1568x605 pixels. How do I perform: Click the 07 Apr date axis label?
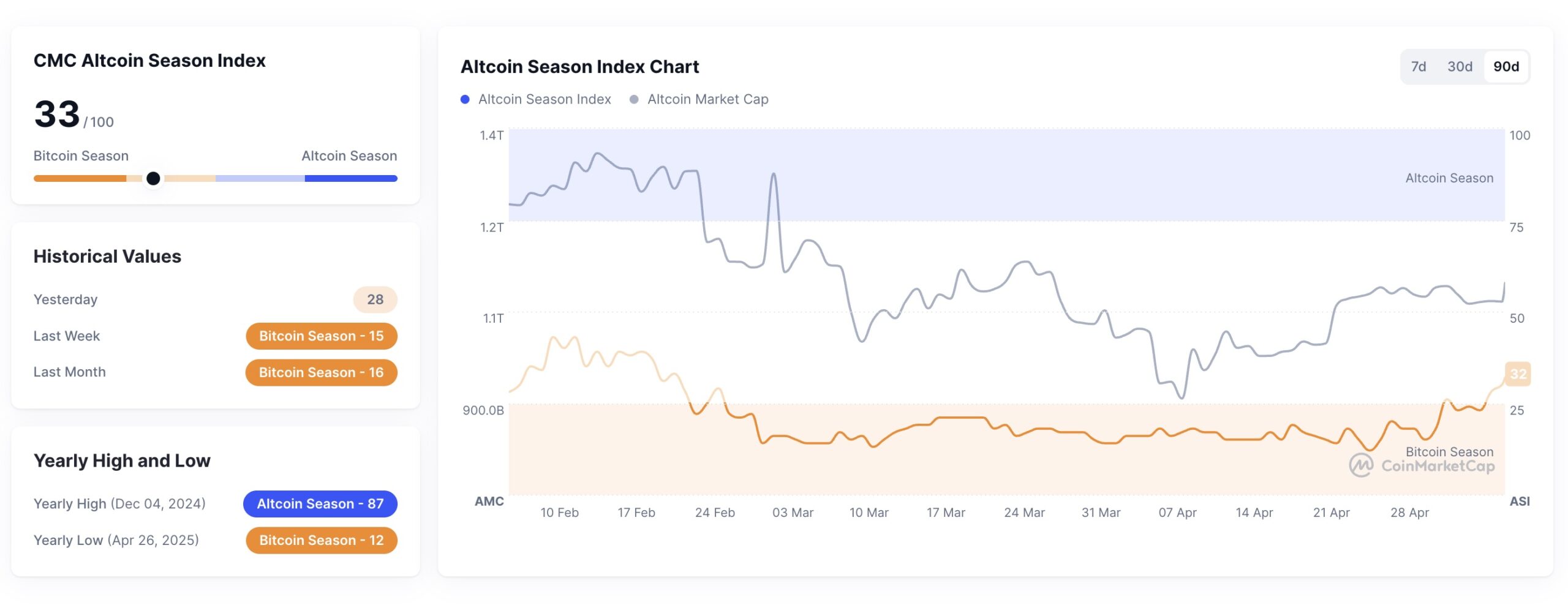tap(1177, 513)
